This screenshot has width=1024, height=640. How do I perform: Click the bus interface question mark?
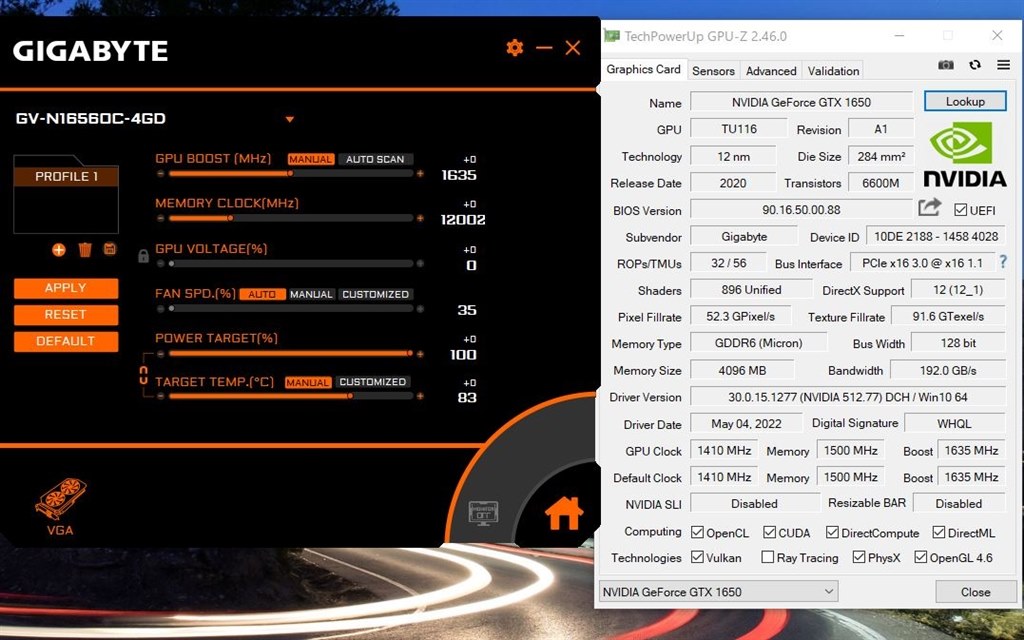point(1003,263)
